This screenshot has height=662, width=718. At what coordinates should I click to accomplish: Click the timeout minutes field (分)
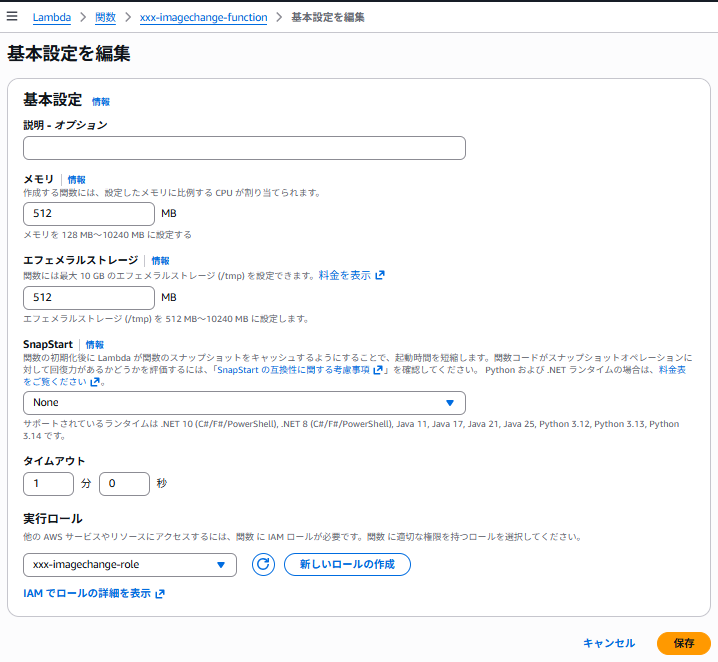(x=49, y=484)
